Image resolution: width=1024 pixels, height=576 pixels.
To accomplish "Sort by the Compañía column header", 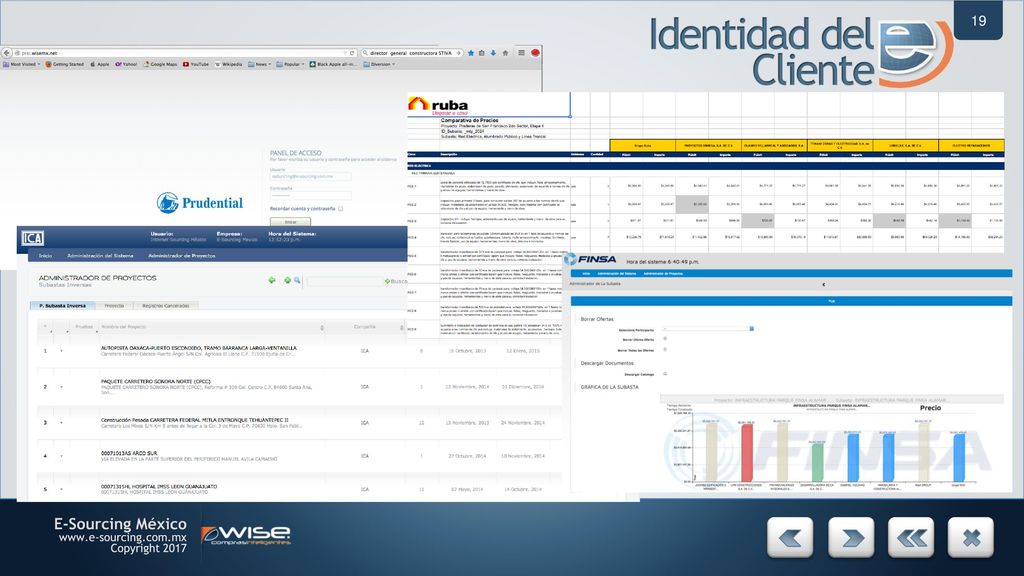I will pyautogui.click(x=364, y=327).
